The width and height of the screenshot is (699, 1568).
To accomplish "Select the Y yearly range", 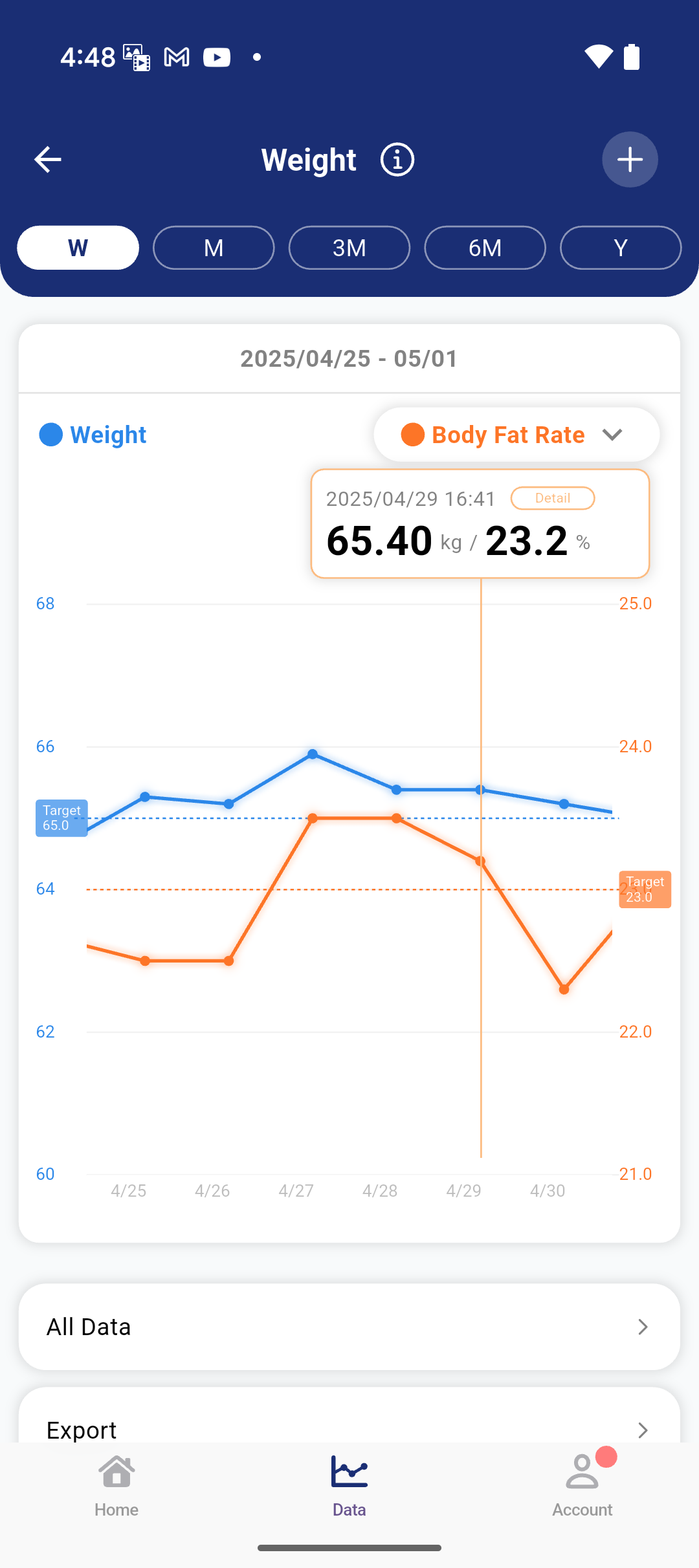I will click(x=620, y=248).
